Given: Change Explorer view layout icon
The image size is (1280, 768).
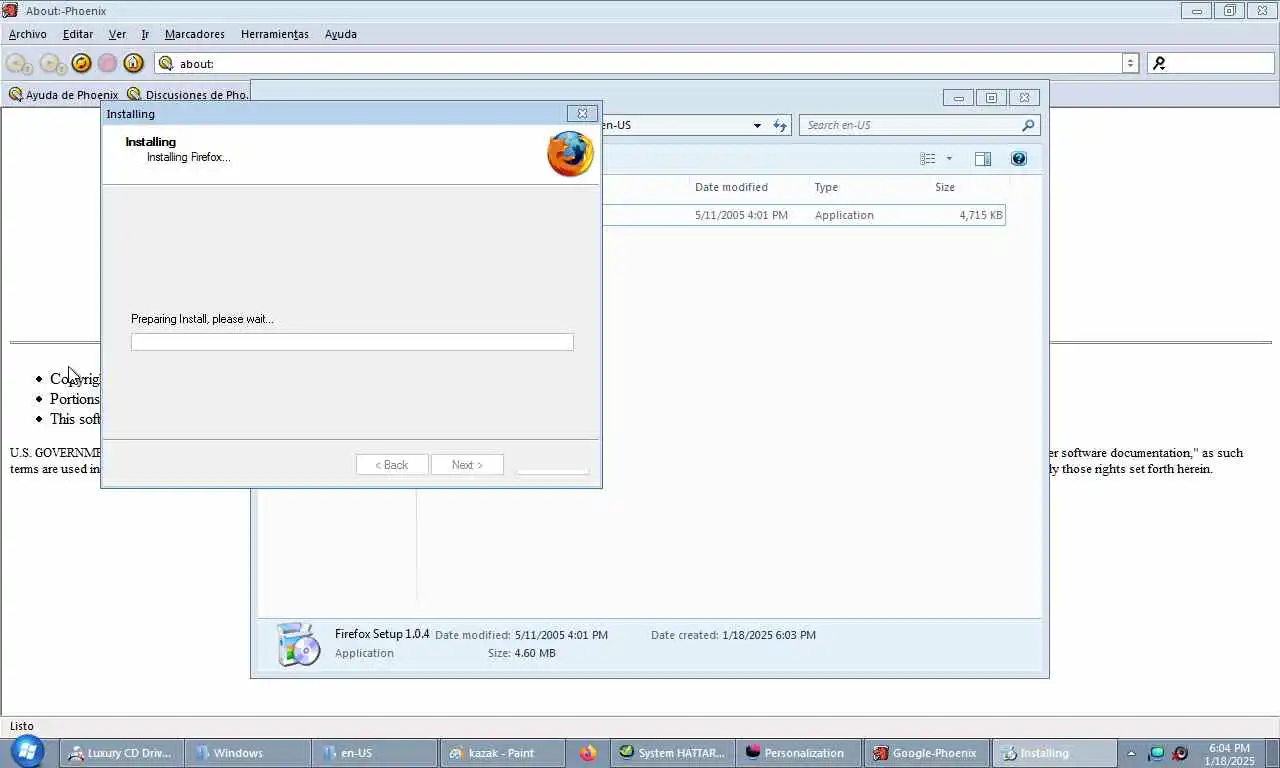Looking at the screenshot, I should tap(928, 159).
